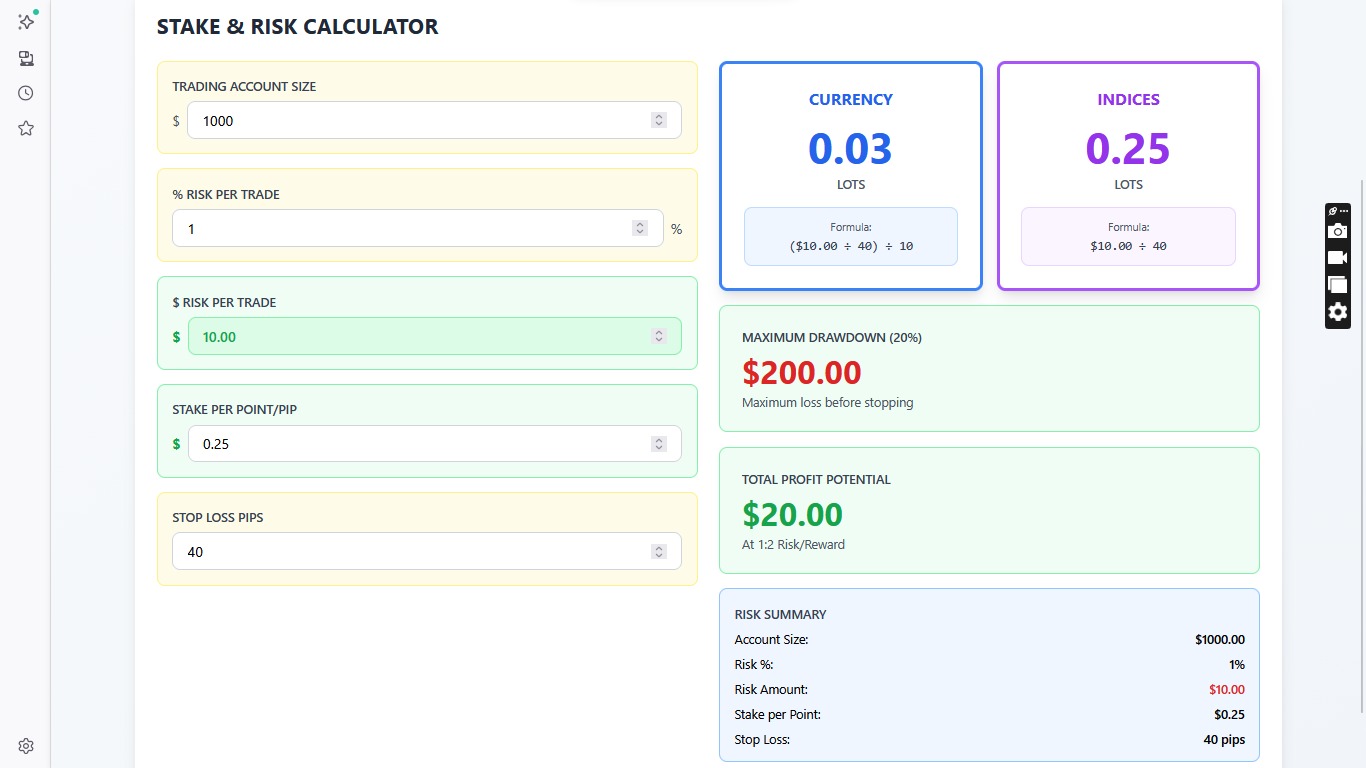Image resolution: width=1366 pixels, height=768 pixels.
Task: Adjust the % Risk Per Trade spinner
Action: point(640,228)
